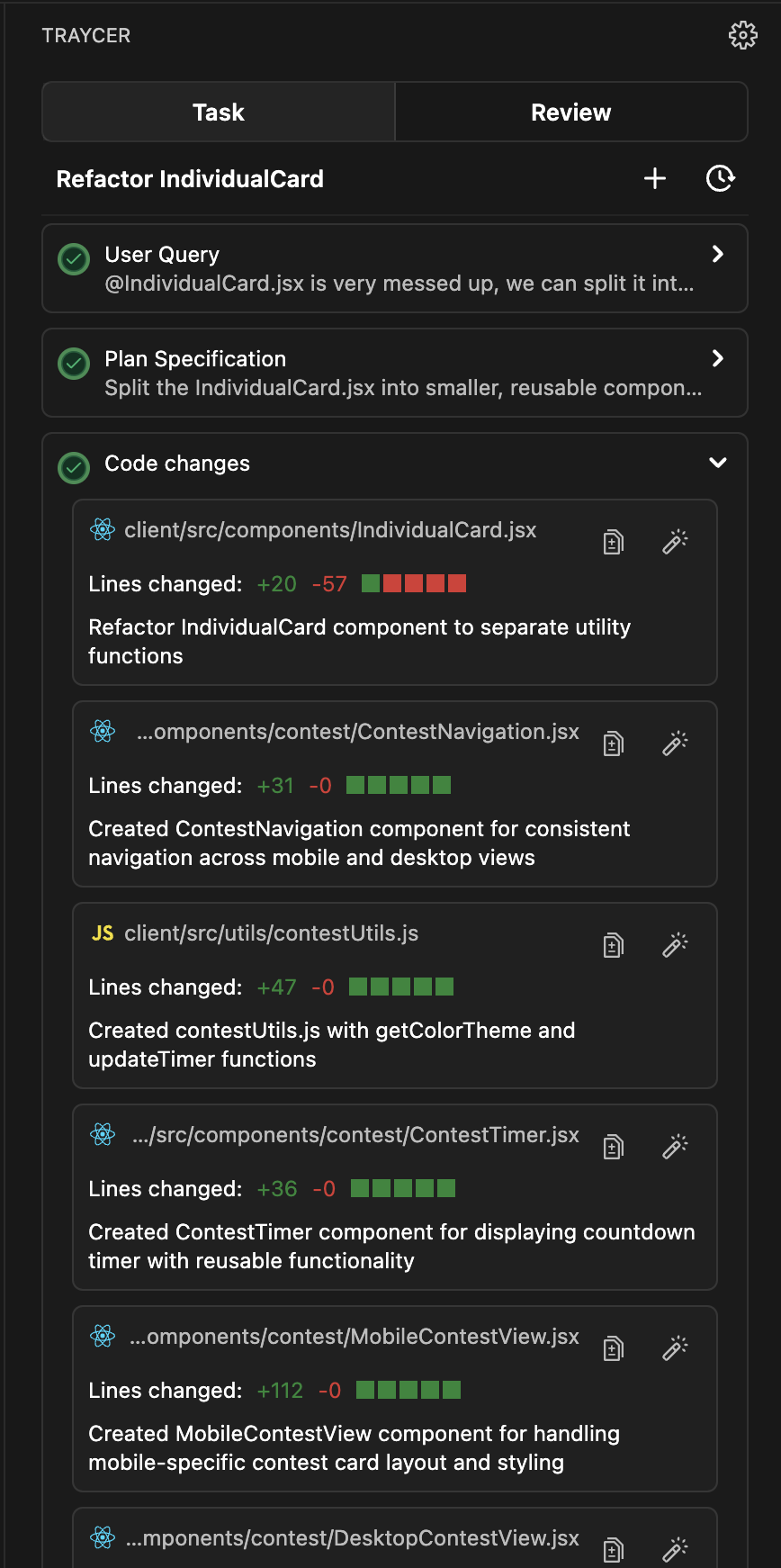
Task: Open diff icon for IndividualCard.jsx
Action: [x=614, y=542]
